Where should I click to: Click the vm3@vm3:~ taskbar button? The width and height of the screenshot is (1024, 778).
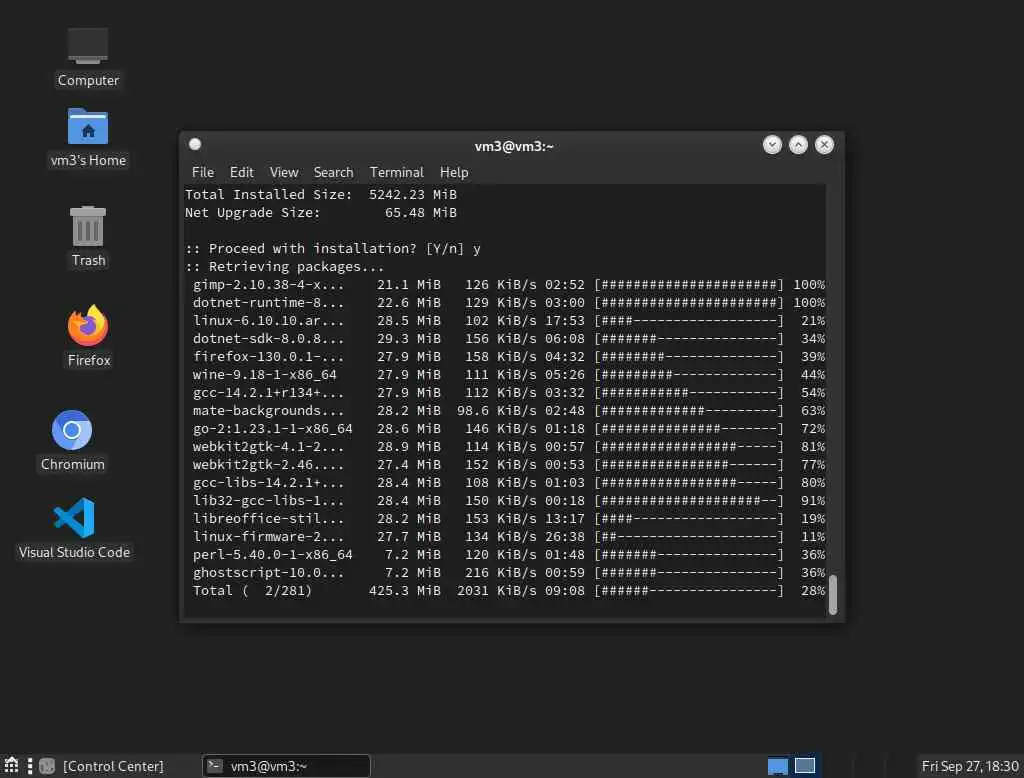[286, 766]
